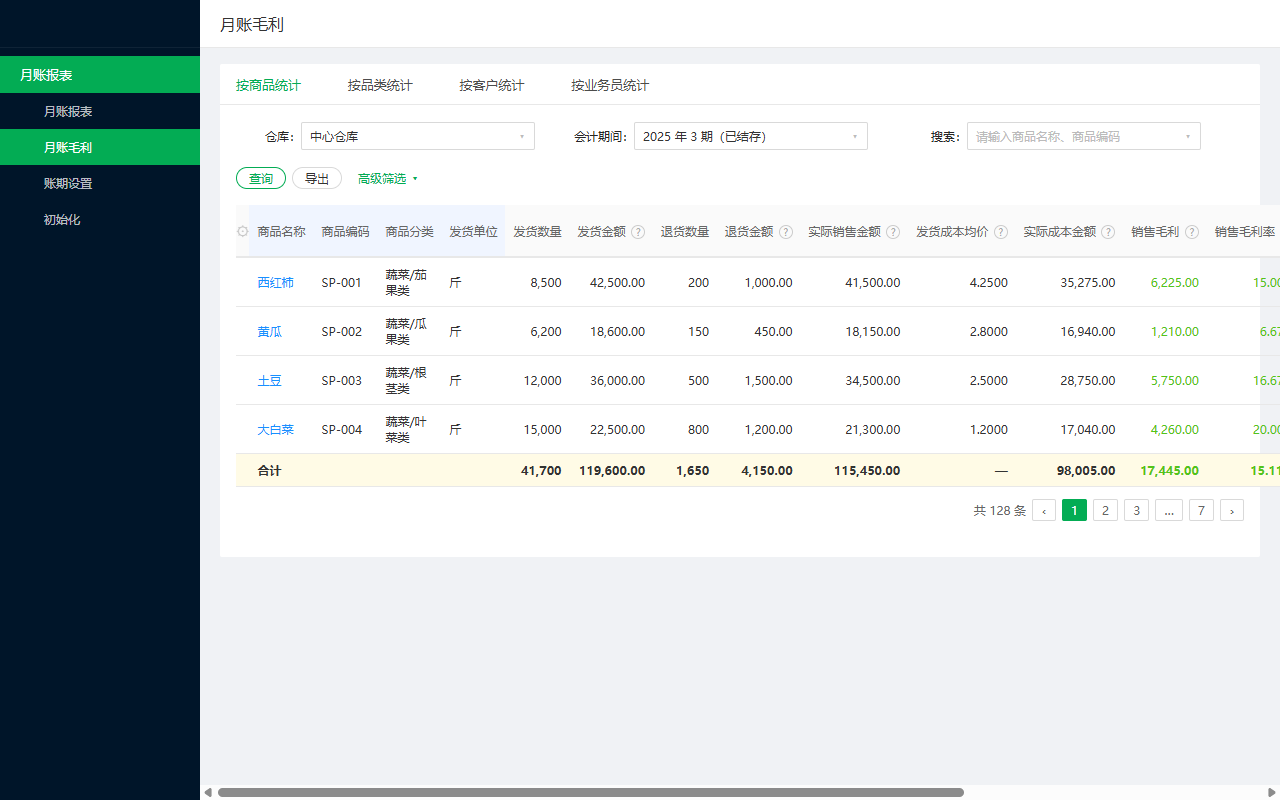This screenshot has width=1280, height=800.
Task: Click the horizontal scrollbar thumb
Action: pyautogui.click(x=590, y=792)
